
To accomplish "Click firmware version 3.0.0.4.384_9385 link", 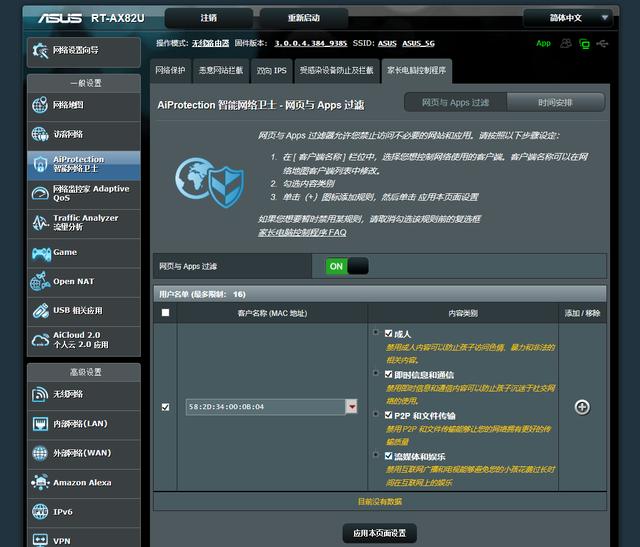I will pos(311,43).
